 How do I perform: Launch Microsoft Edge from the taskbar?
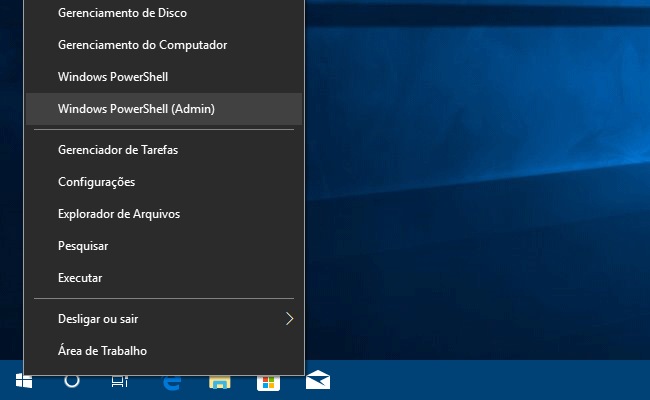[x=172, y=382]
